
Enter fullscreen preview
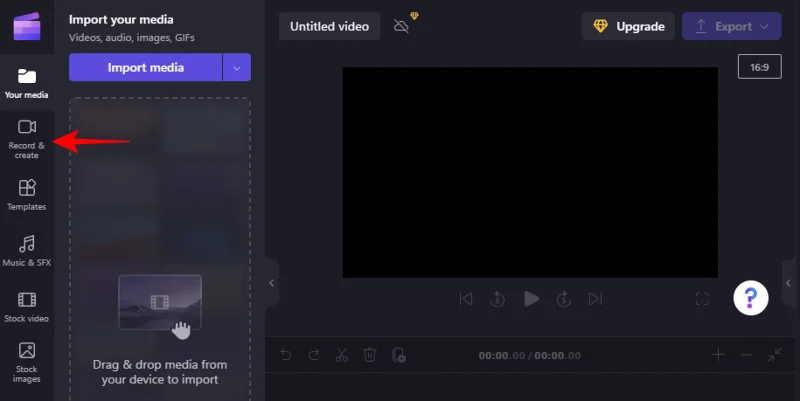702,299
